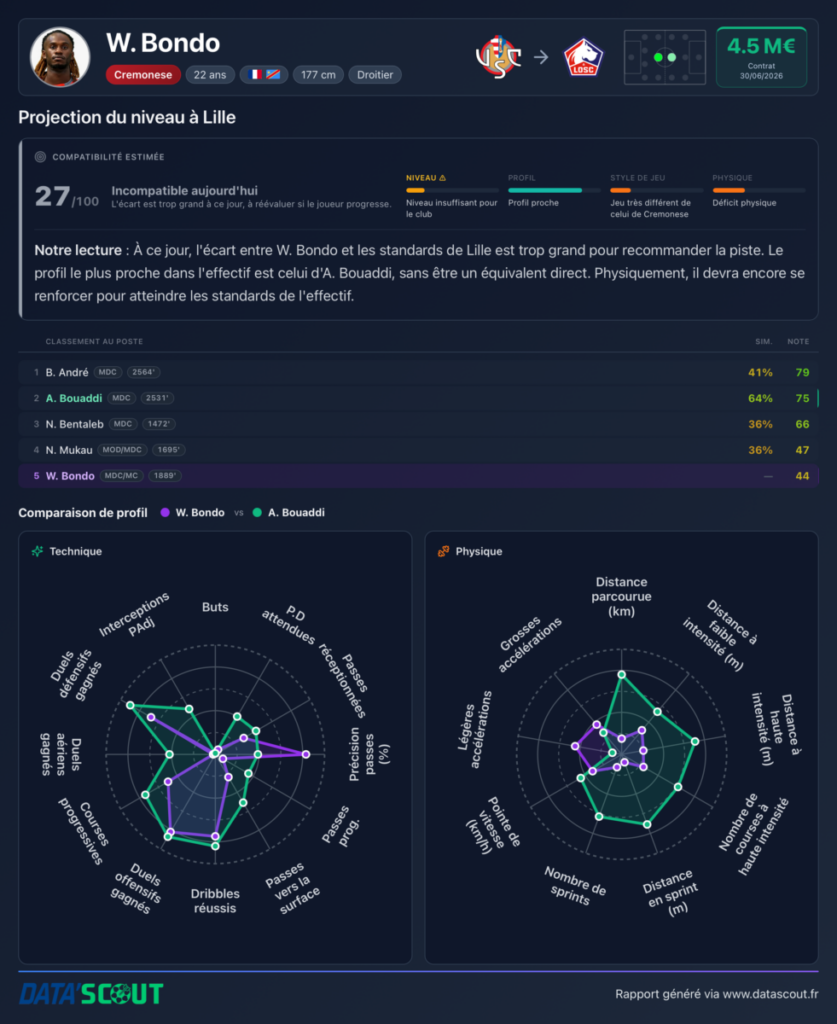Image resolution: width=837 pixels, height=1024 pixels.
Task: Click the LOSC Lille club logo
Action: 583,57
